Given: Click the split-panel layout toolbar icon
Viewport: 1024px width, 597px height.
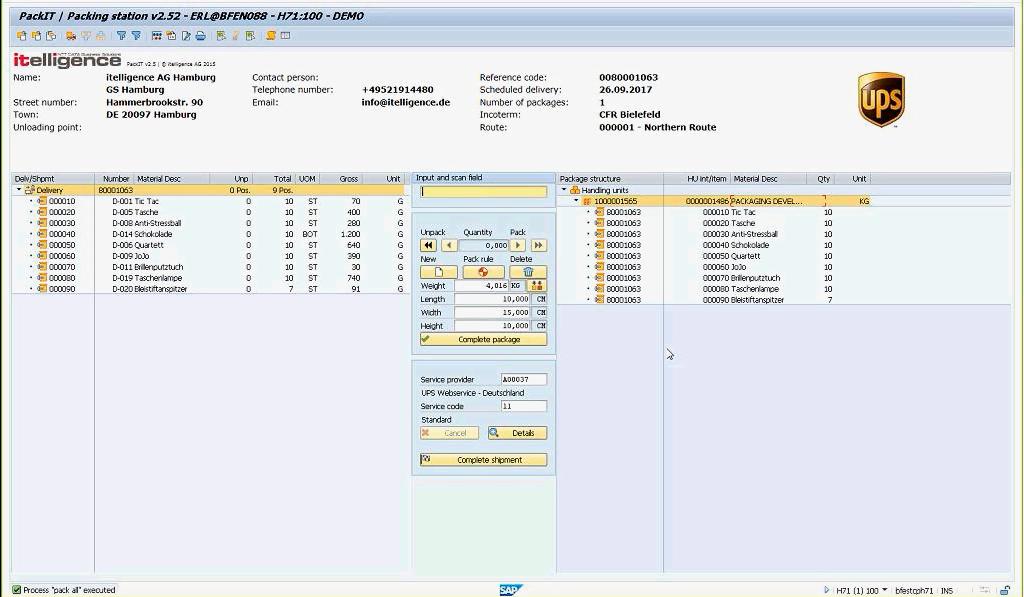Looking at the screenshot, I should [x=285, y=36].
